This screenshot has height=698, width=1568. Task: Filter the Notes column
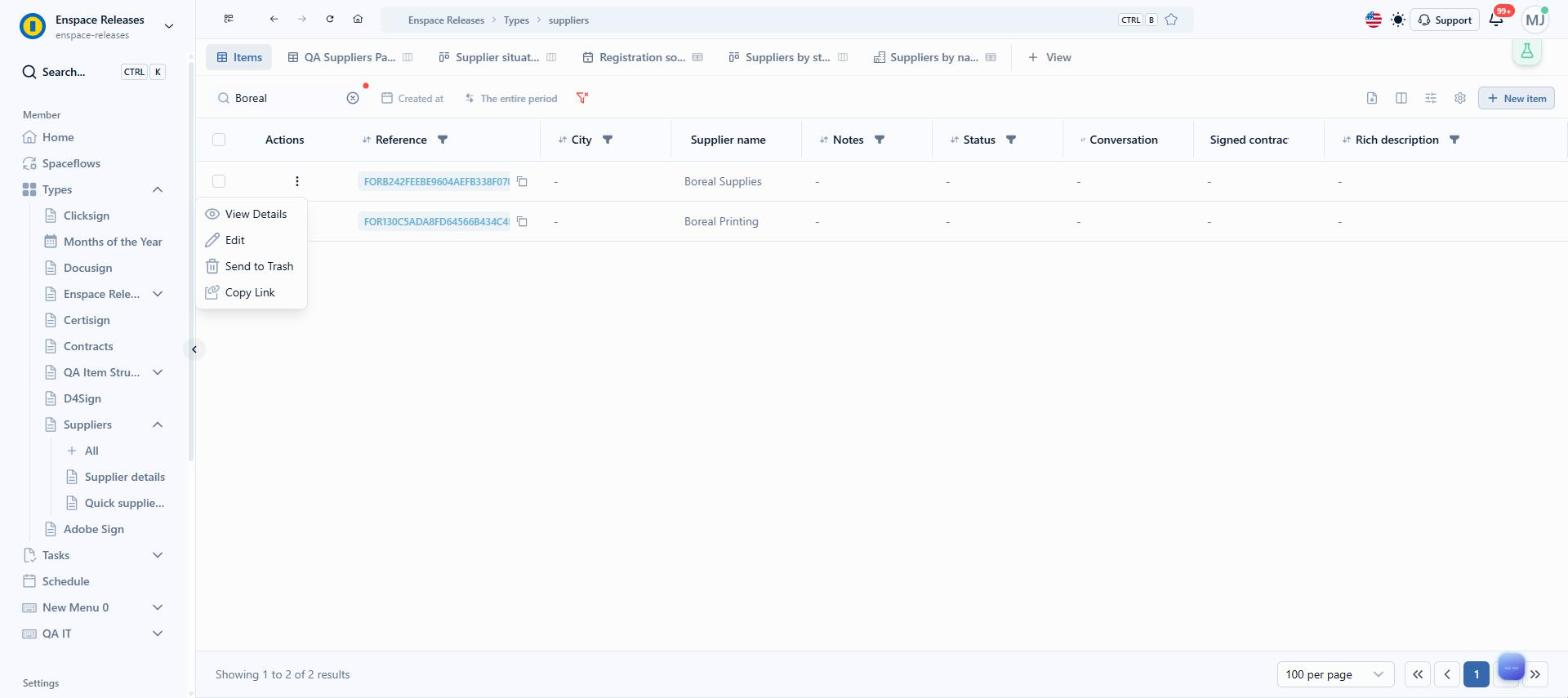coord(879,140)
